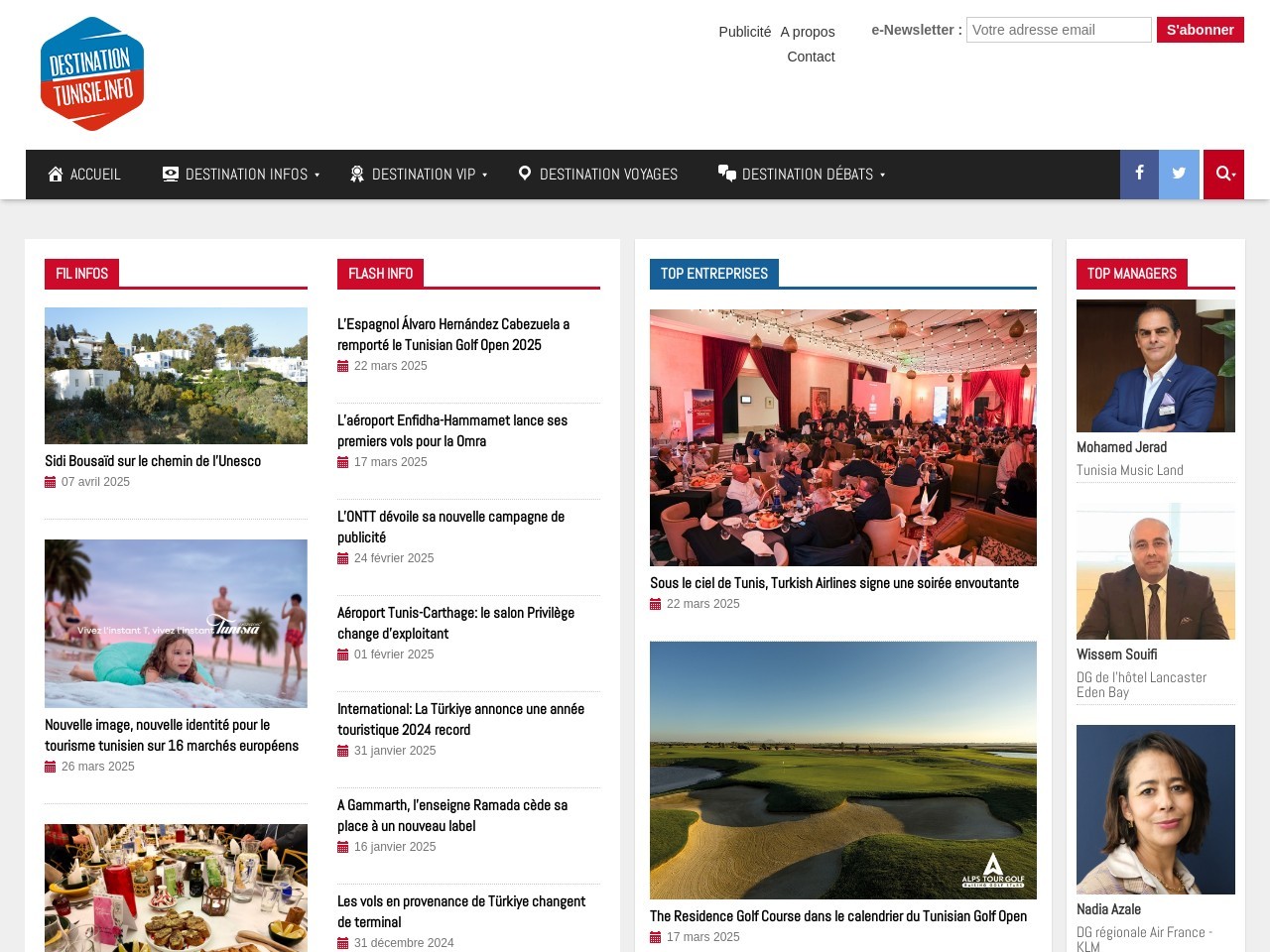The width and height of the screenshot is (1270, 952).
Task: Click the Destination Tunisie.info logo
Action: (x=92, y=74)
